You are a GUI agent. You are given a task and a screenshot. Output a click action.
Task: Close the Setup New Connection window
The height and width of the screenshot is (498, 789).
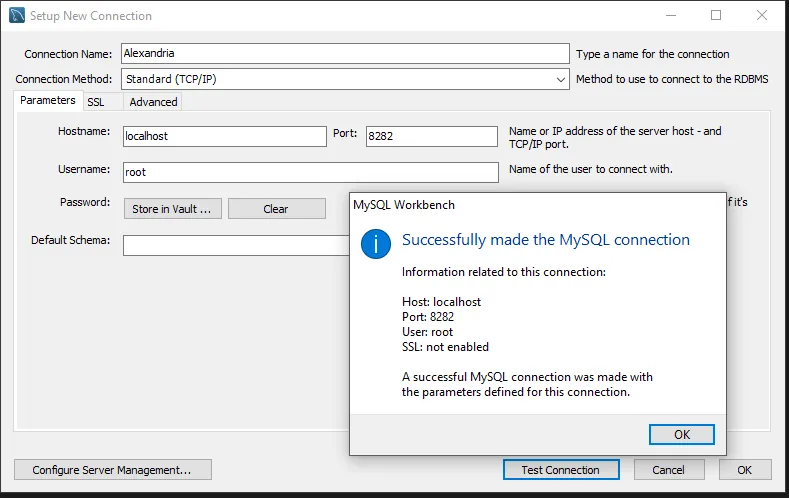click(x=762, y=16)
